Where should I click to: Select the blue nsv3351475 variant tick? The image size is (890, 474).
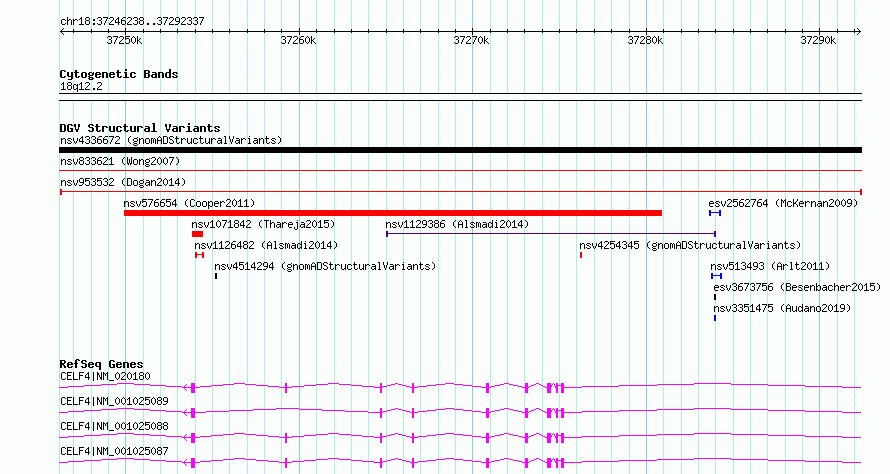[715, 318]
